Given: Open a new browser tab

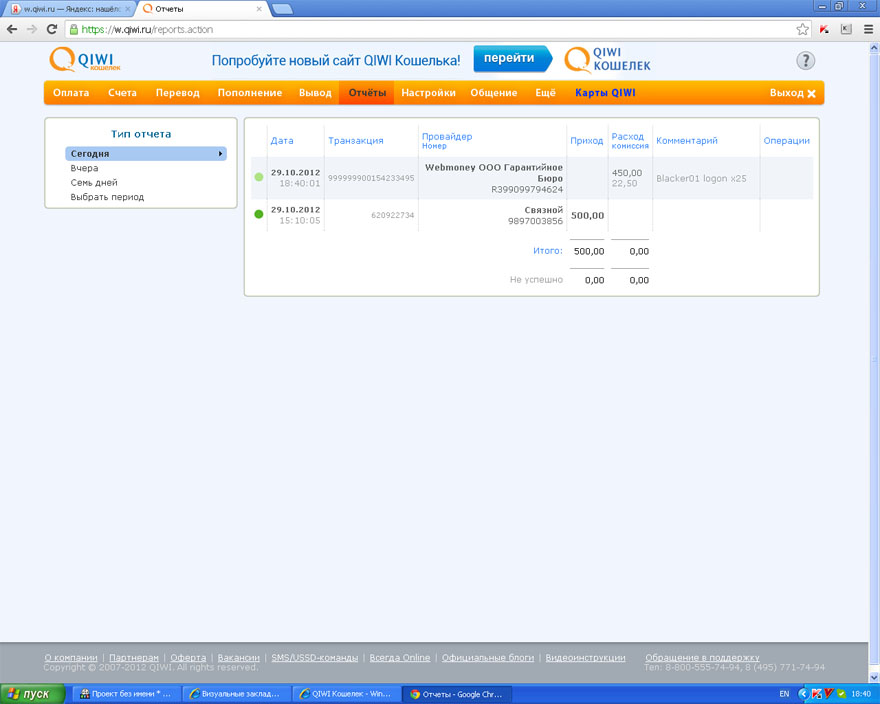Looking at the screenshot, I should coord(282,9).
